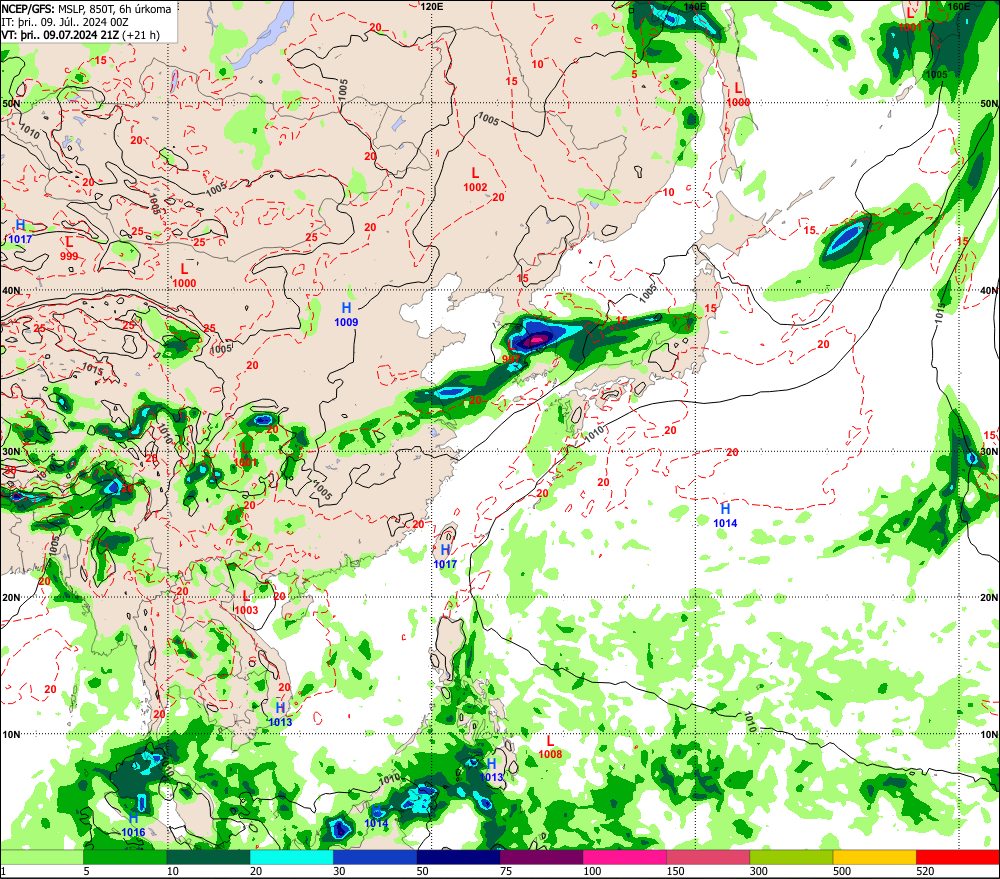Select the 140E longitude label
This screenshot has width=1000, height=879.
click(x=695, y=6)
